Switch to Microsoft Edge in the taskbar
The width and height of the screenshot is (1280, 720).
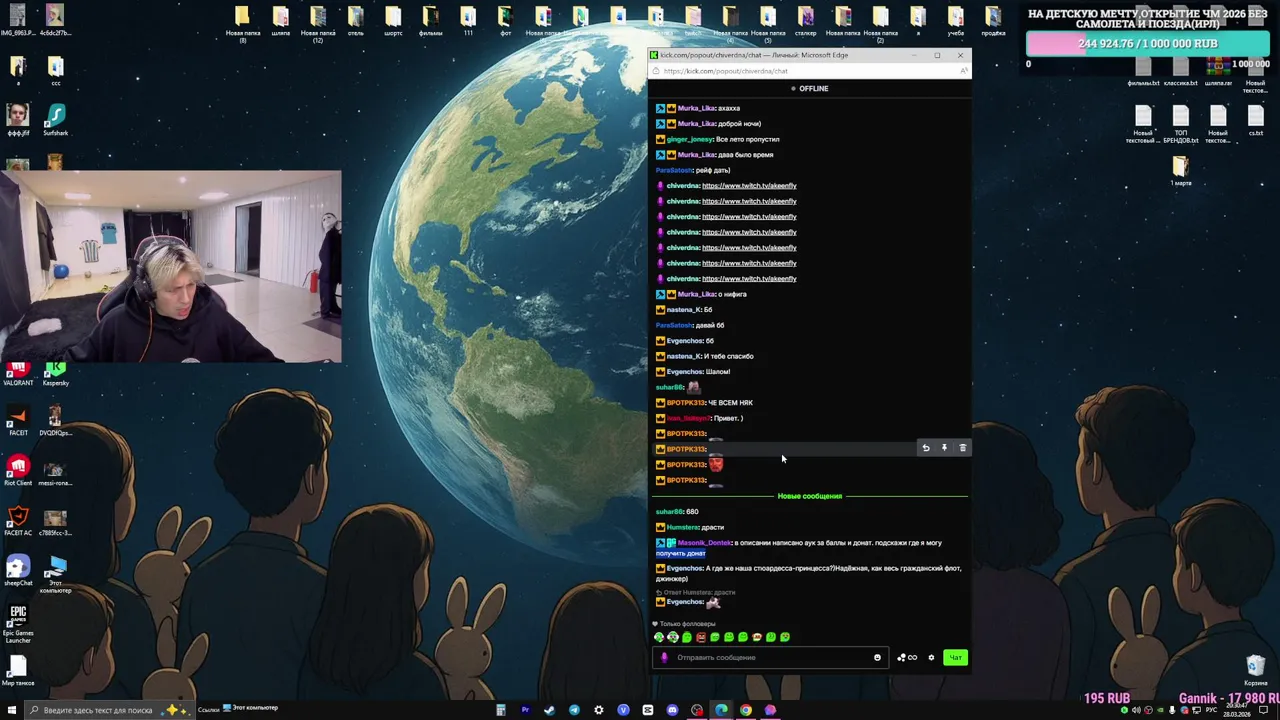coord(721,710)
